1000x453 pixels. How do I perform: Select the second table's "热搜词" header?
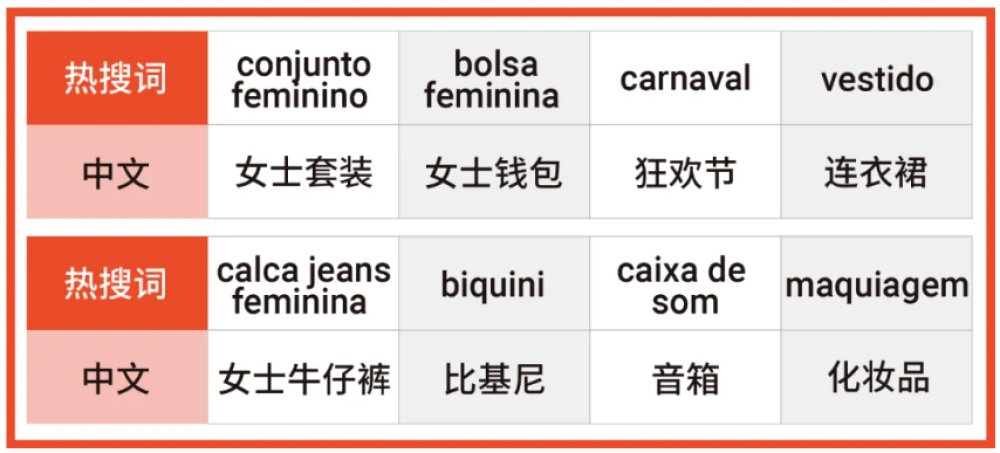117,283
